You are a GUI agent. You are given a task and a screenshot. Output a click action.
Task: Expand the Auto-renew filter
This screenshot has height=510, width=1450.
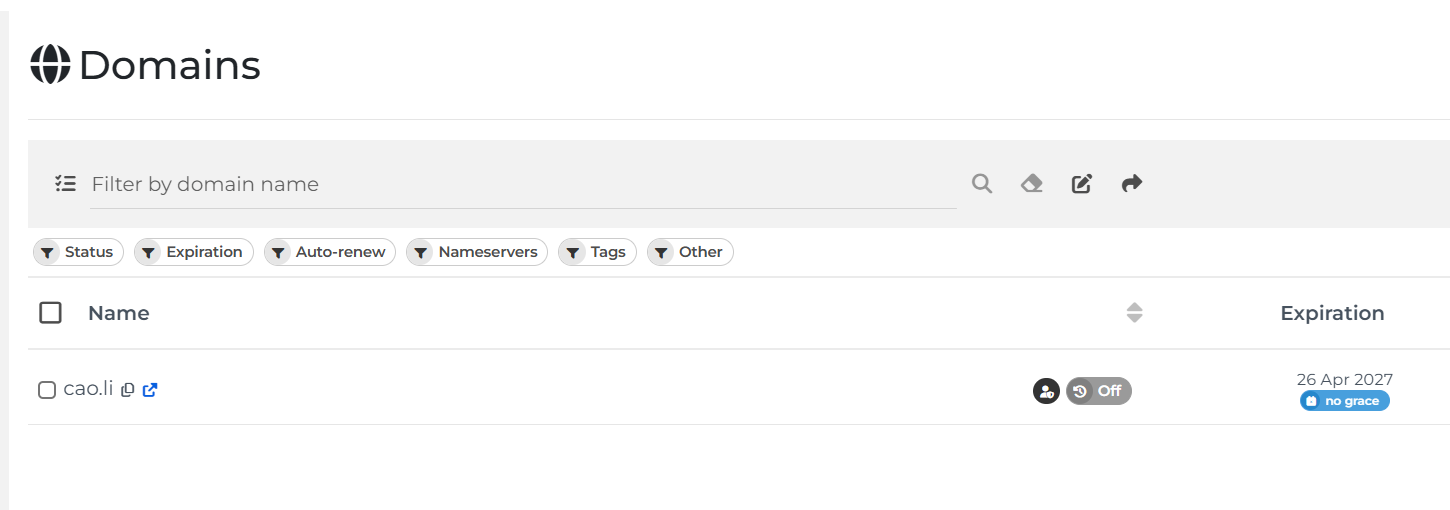pos(330,252)
